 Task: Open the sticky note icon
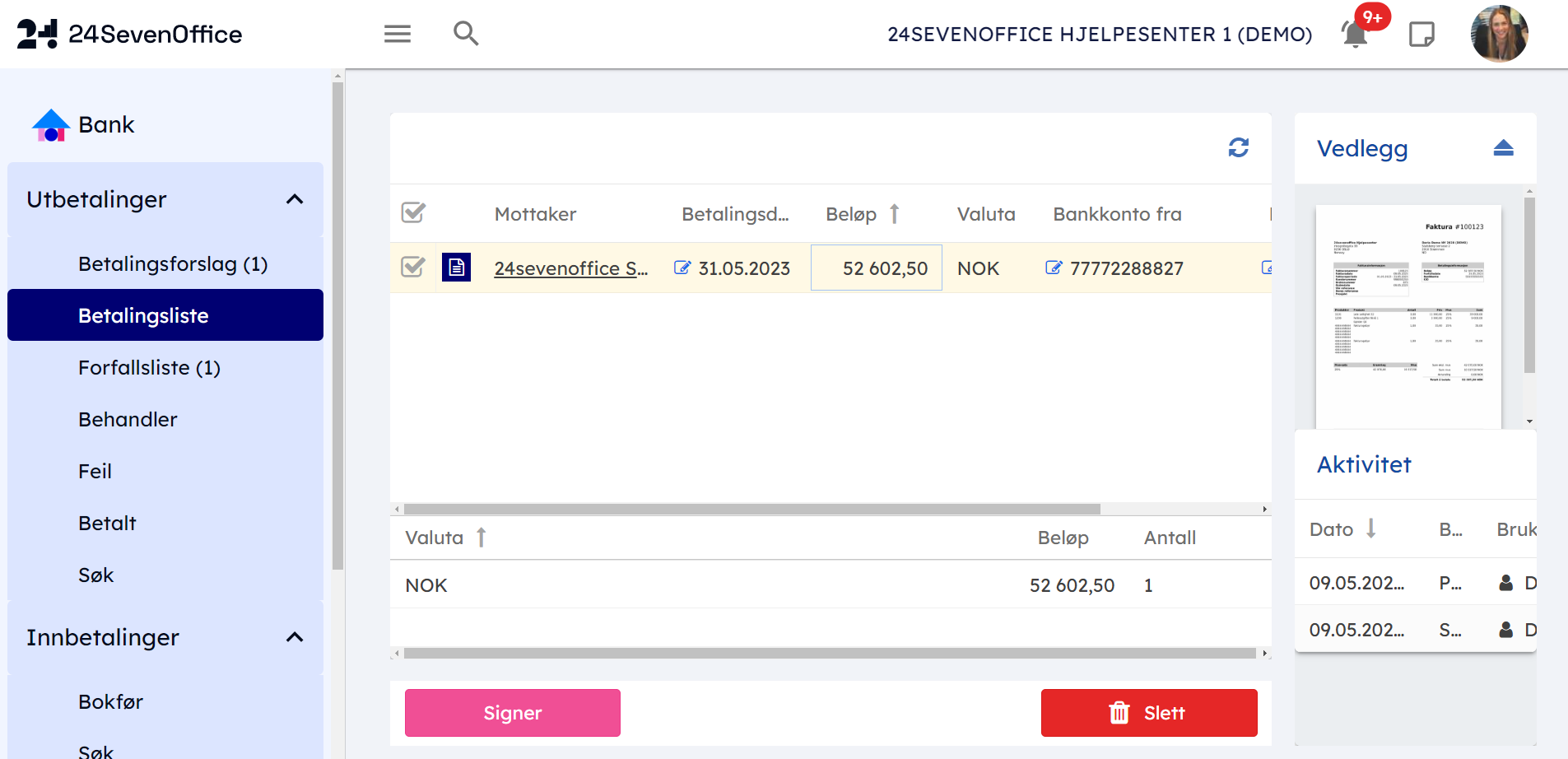(x=1421, y=35)
